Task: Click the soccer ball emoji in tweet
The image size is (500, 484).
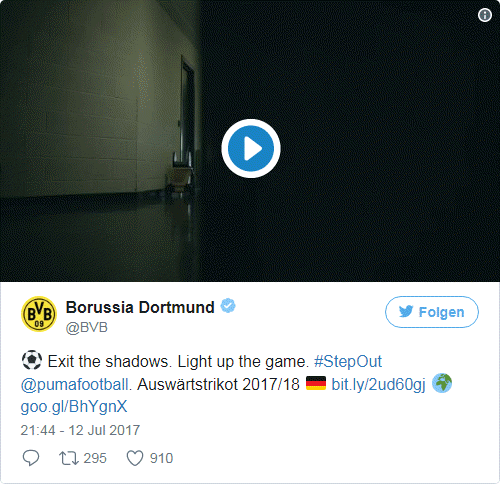Action: coord(32,360)
